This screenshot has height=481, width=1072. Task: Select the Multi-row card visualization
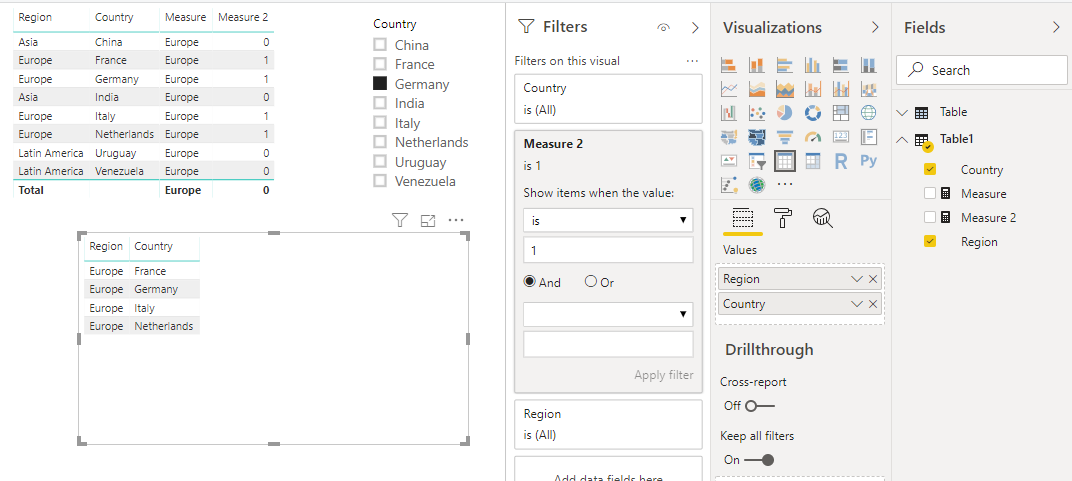[x=868, y=137]
